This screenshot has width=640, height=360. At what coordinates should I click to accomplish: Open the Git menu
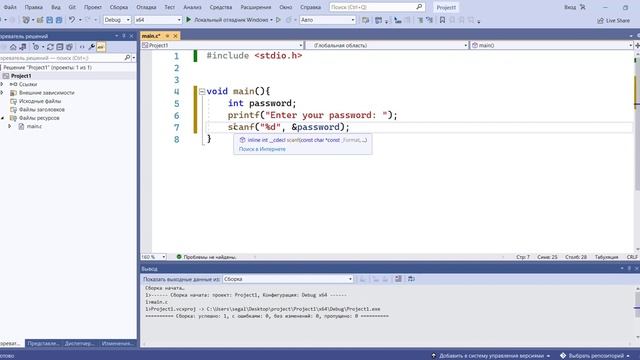click(72, 7)
